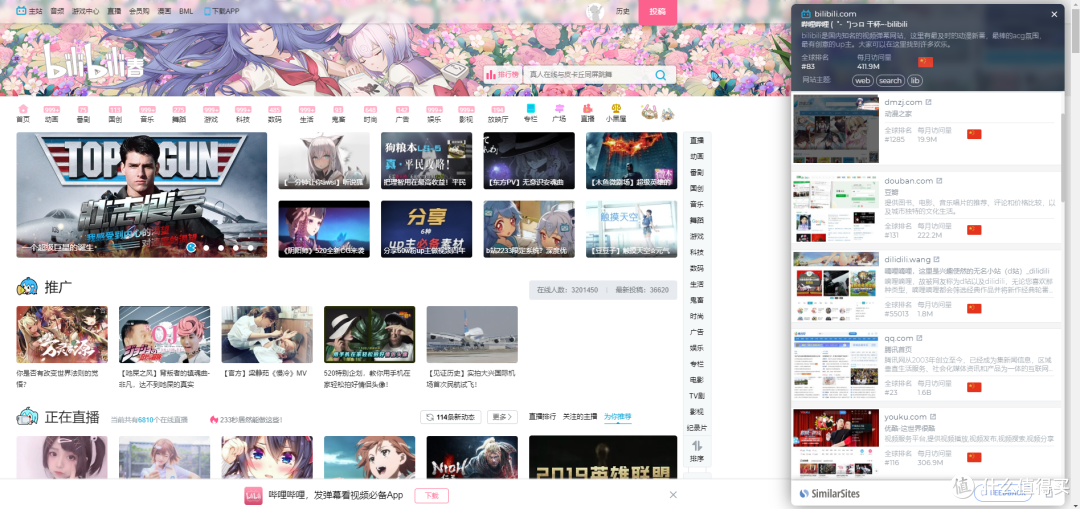
Task: Jump to TV剧 in right side navigation
Action: [x=696, y=395]
